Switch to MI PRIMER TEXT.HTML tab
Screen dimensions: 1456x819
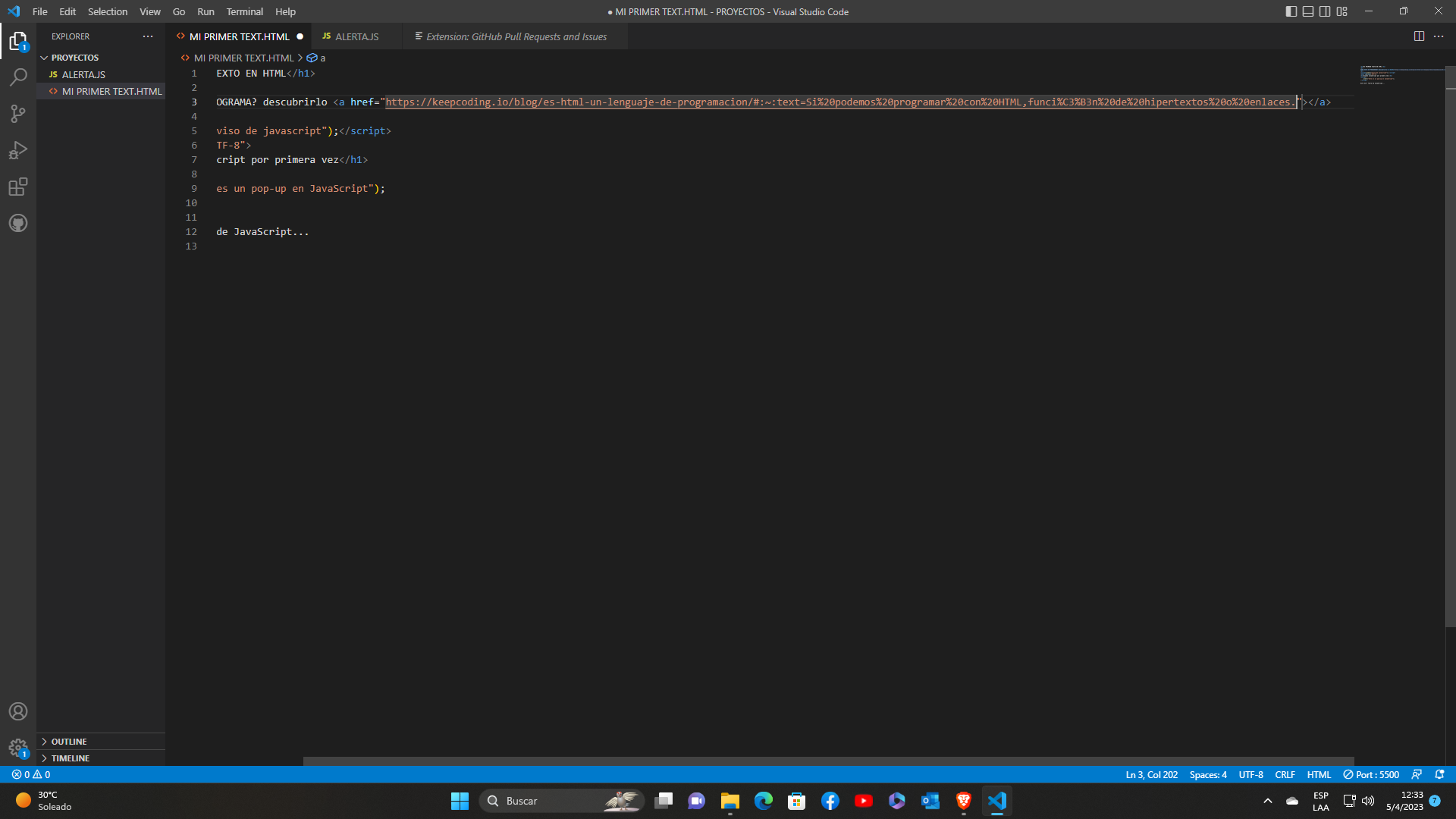pos(239,36)
